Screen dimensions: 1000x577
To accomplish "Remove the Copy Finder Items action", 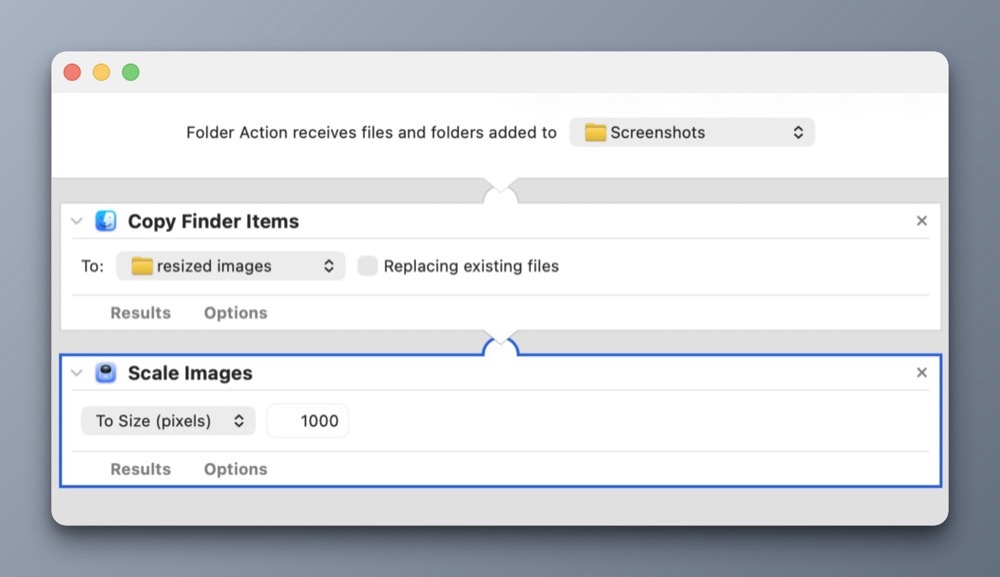I will coord(922,221).
